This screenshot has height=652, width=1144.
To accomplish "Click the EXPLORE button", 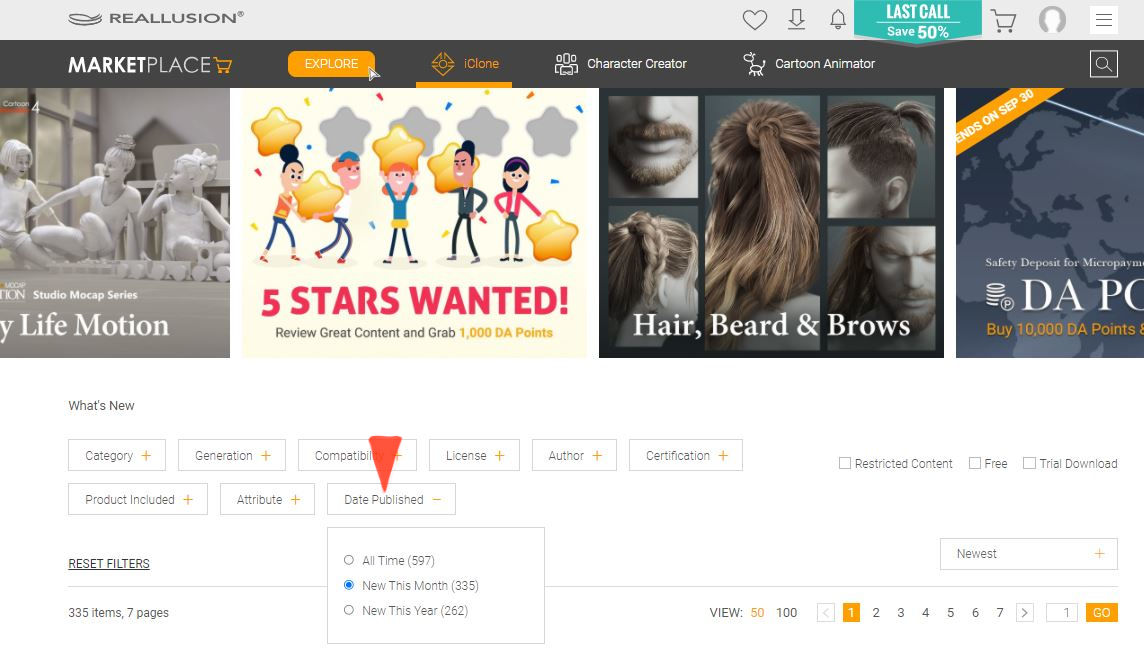I will pyautogui.click(x=331, y=63).
